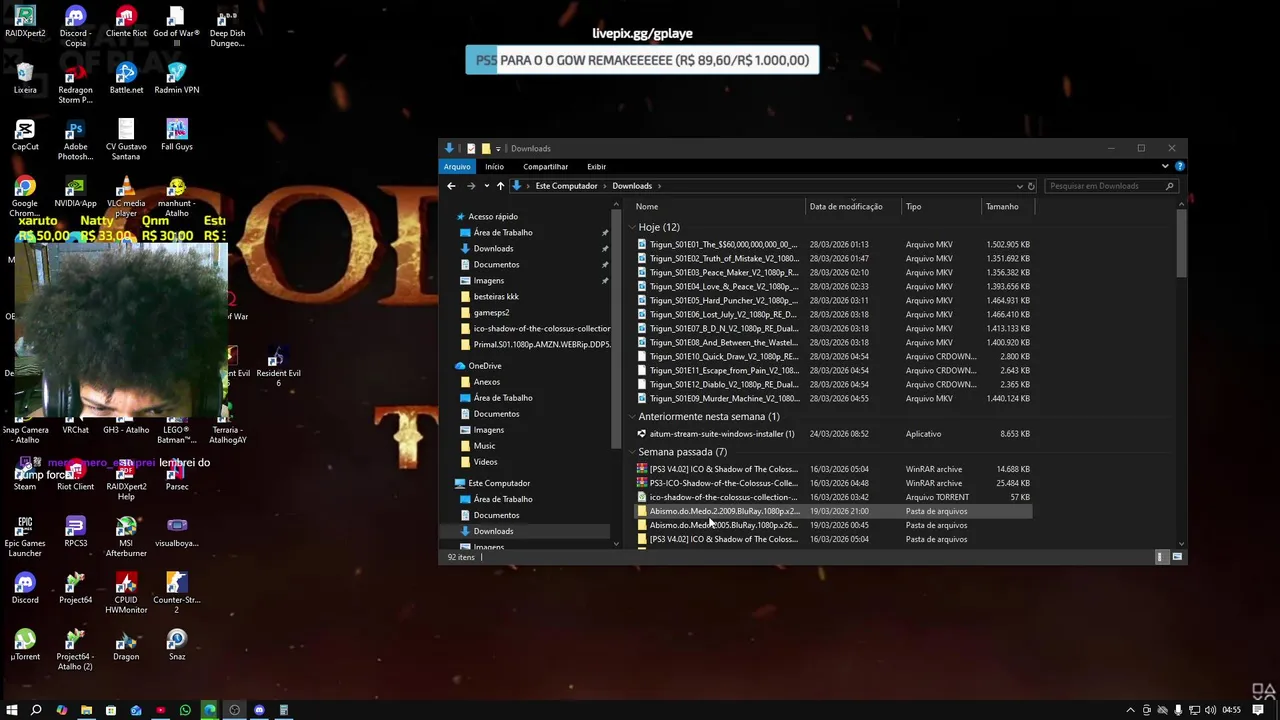The image size is (1280, 720).
Task: Click the Explorer search magnifier icon
Action: (x=1169, y=186)
